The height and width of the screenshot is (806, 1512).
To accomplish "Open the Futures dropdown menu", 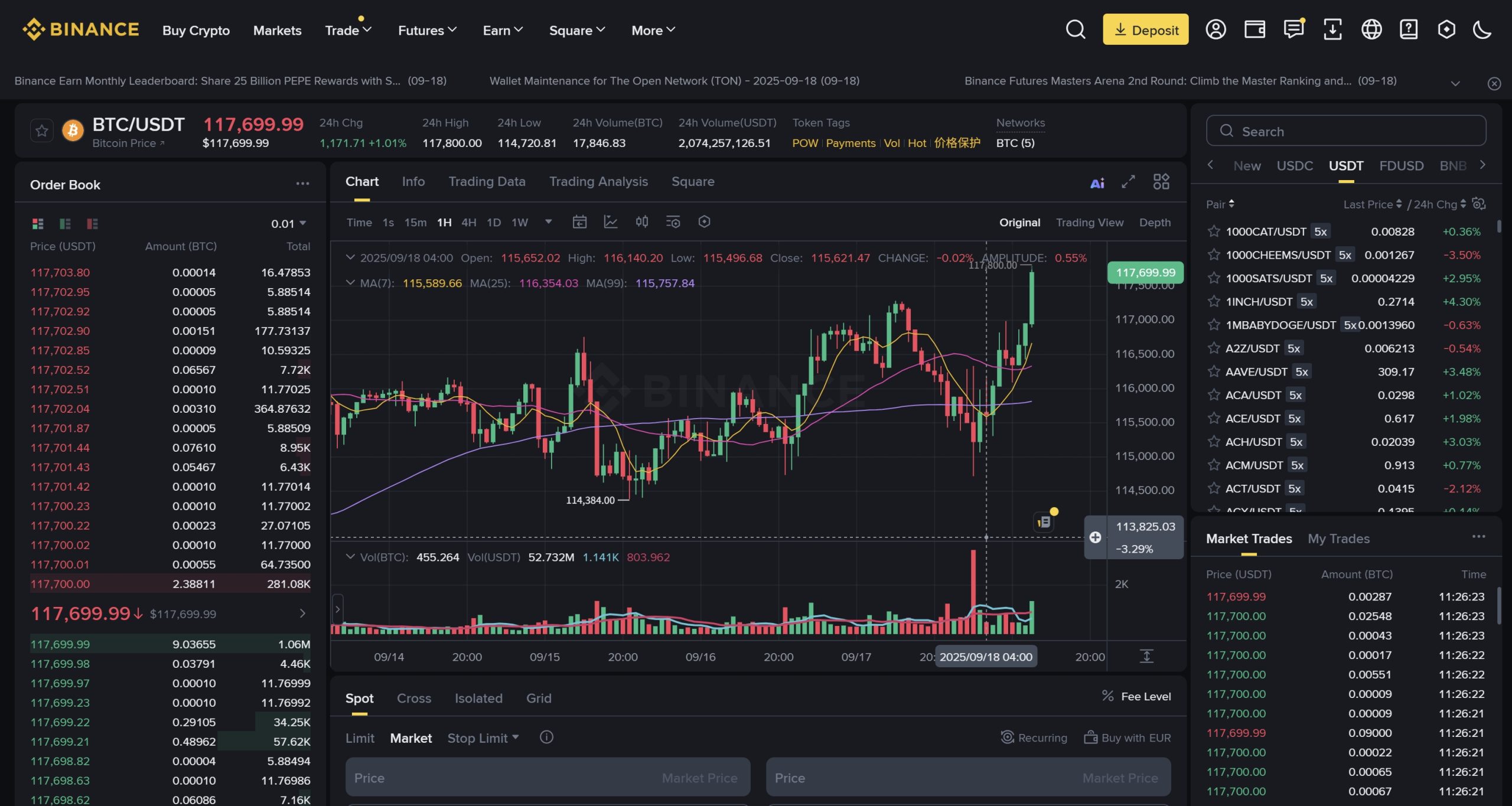I will (427, 30).
